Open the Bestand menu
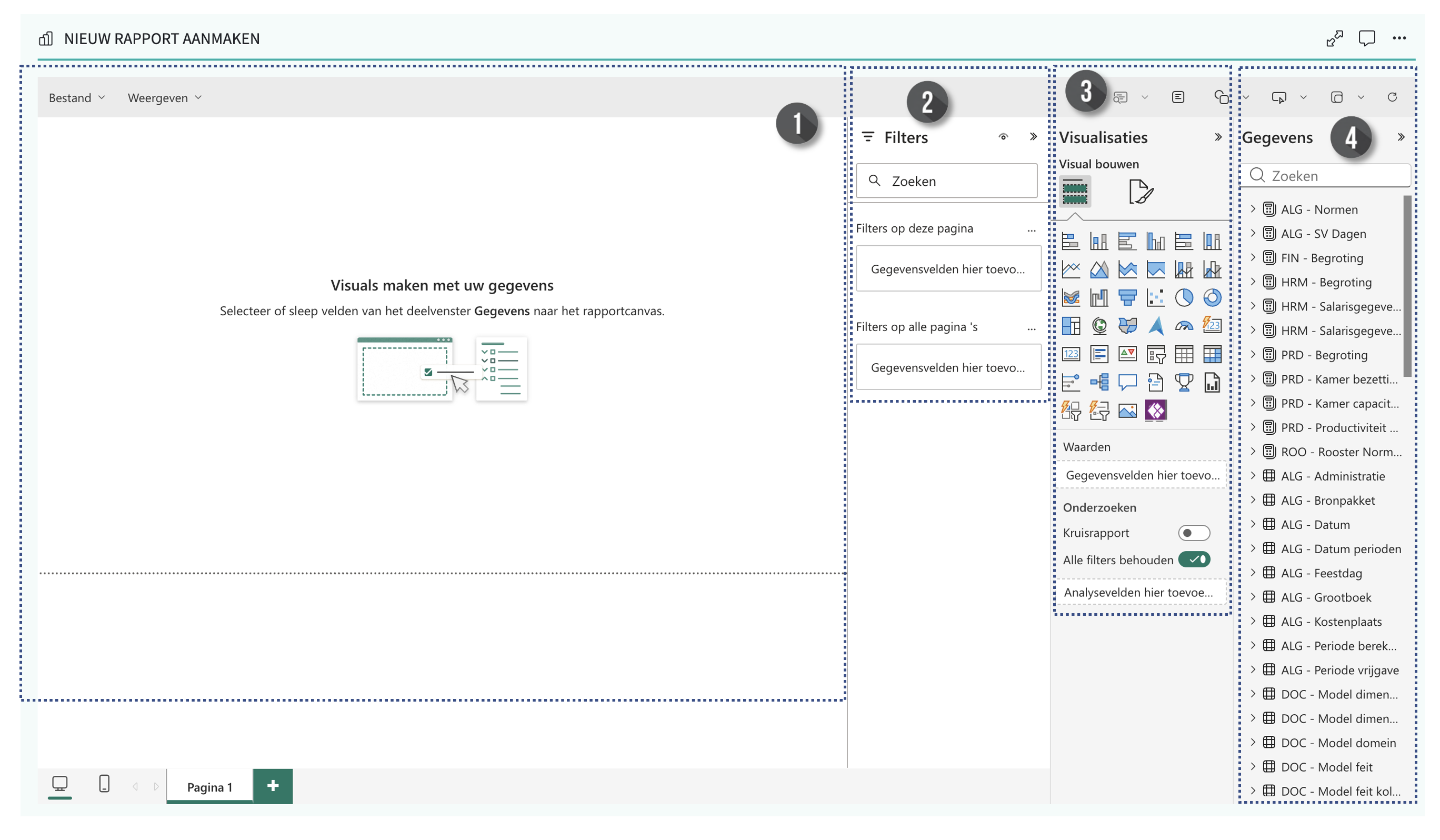Screen dimensions: 1440x840 click(76, 98)
